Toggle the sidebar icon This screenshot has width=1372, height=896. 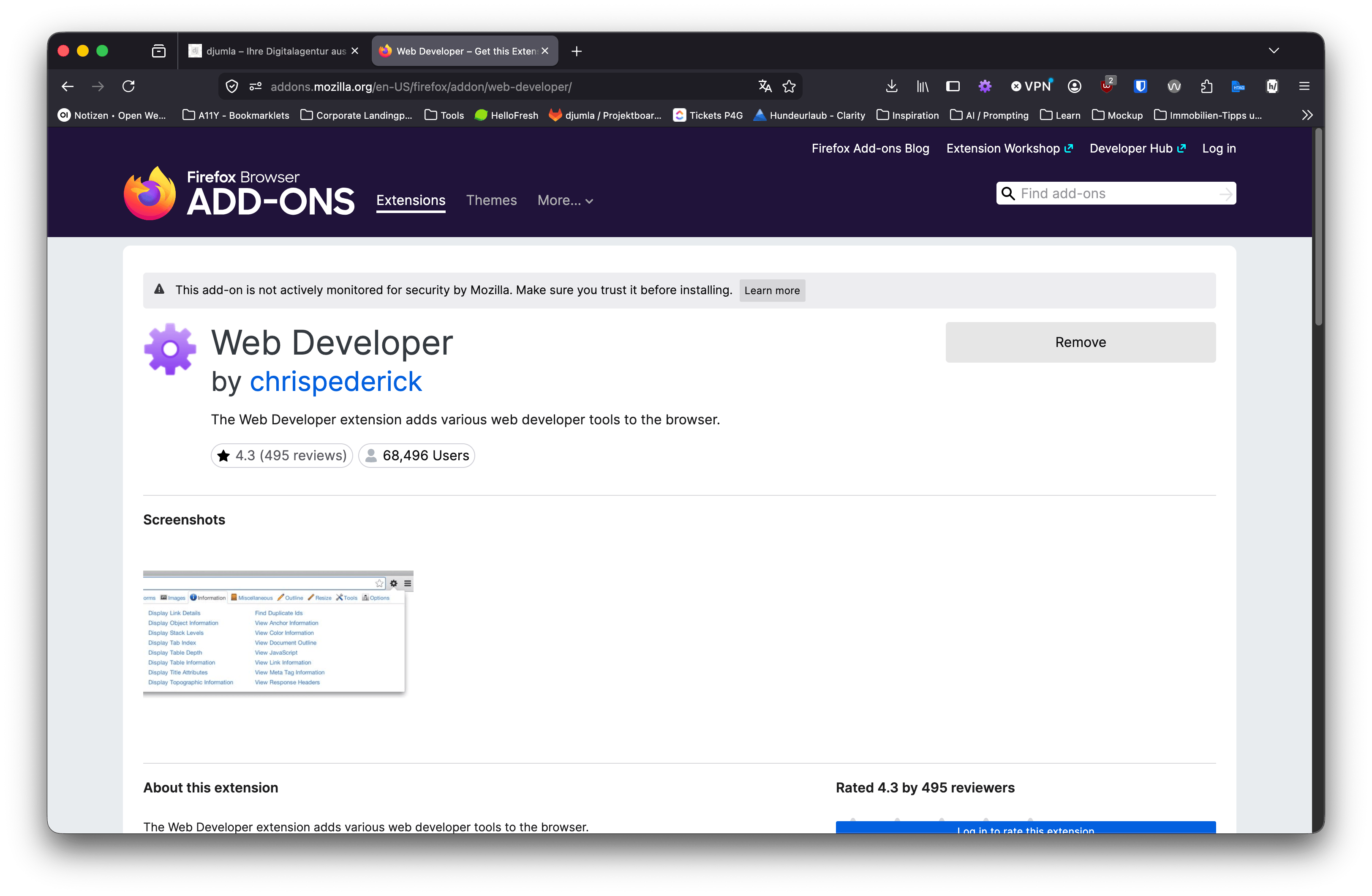[953, 87]
